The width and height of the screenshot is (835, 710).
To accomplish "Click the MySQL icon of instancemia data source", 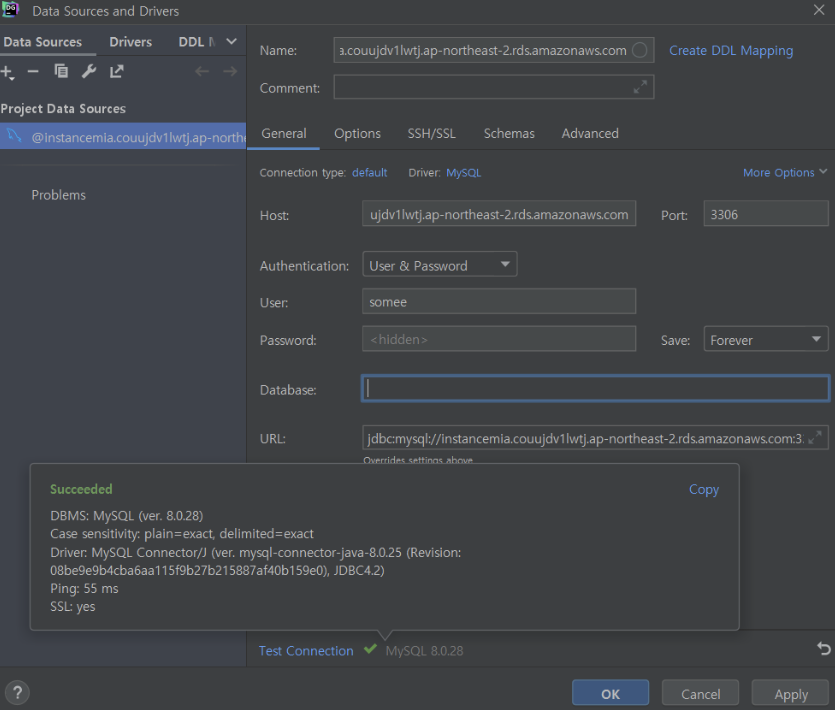I will 14,136.
